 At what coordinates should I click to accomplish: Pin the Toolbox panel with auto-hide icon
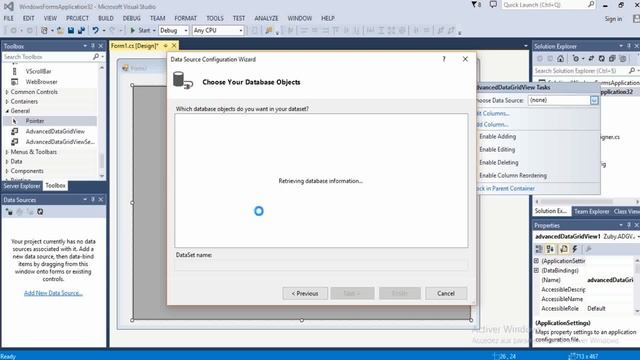point(93,46)
